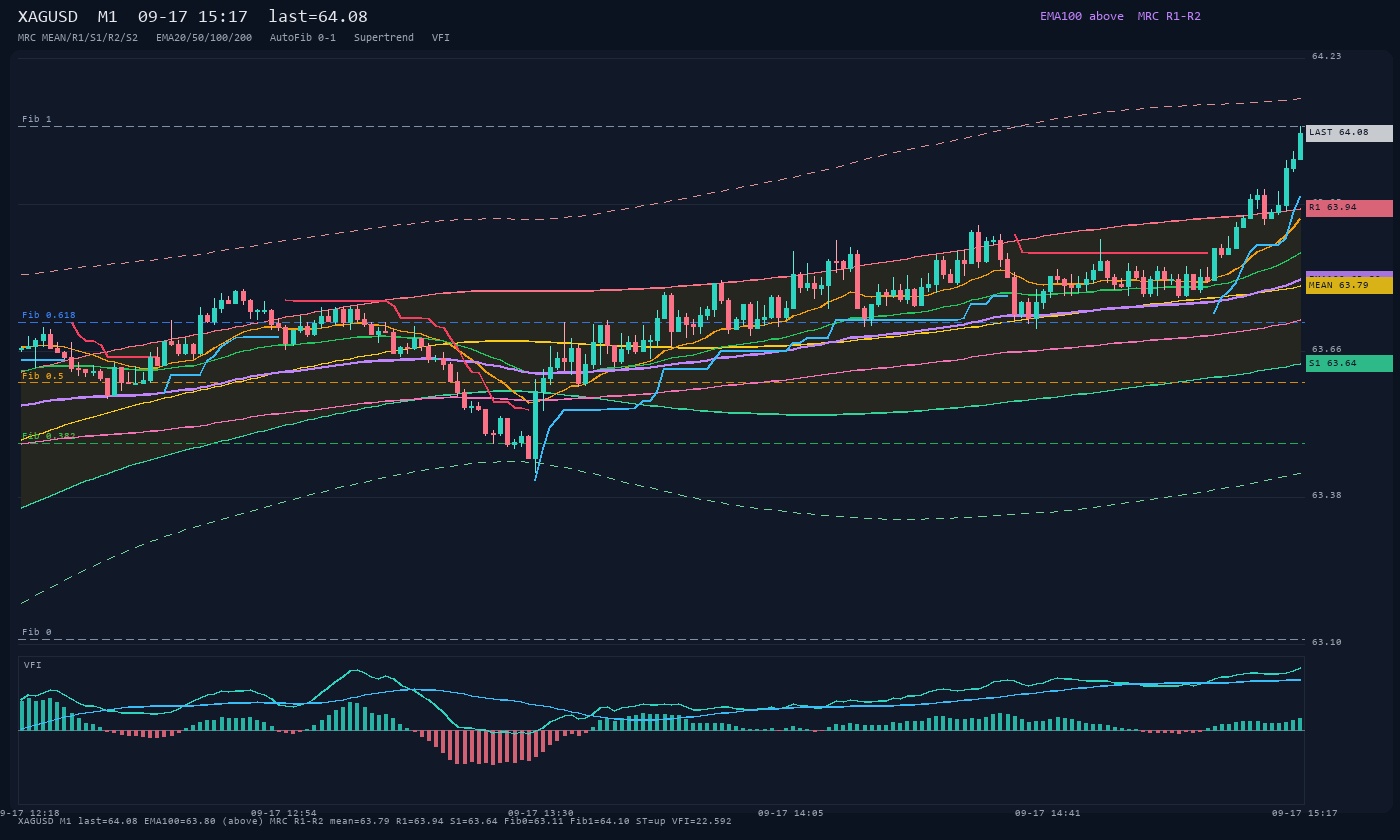Click the EMA100 above status text
The height and width of the screenshot is (840, 1400).
pos(1082,16)
